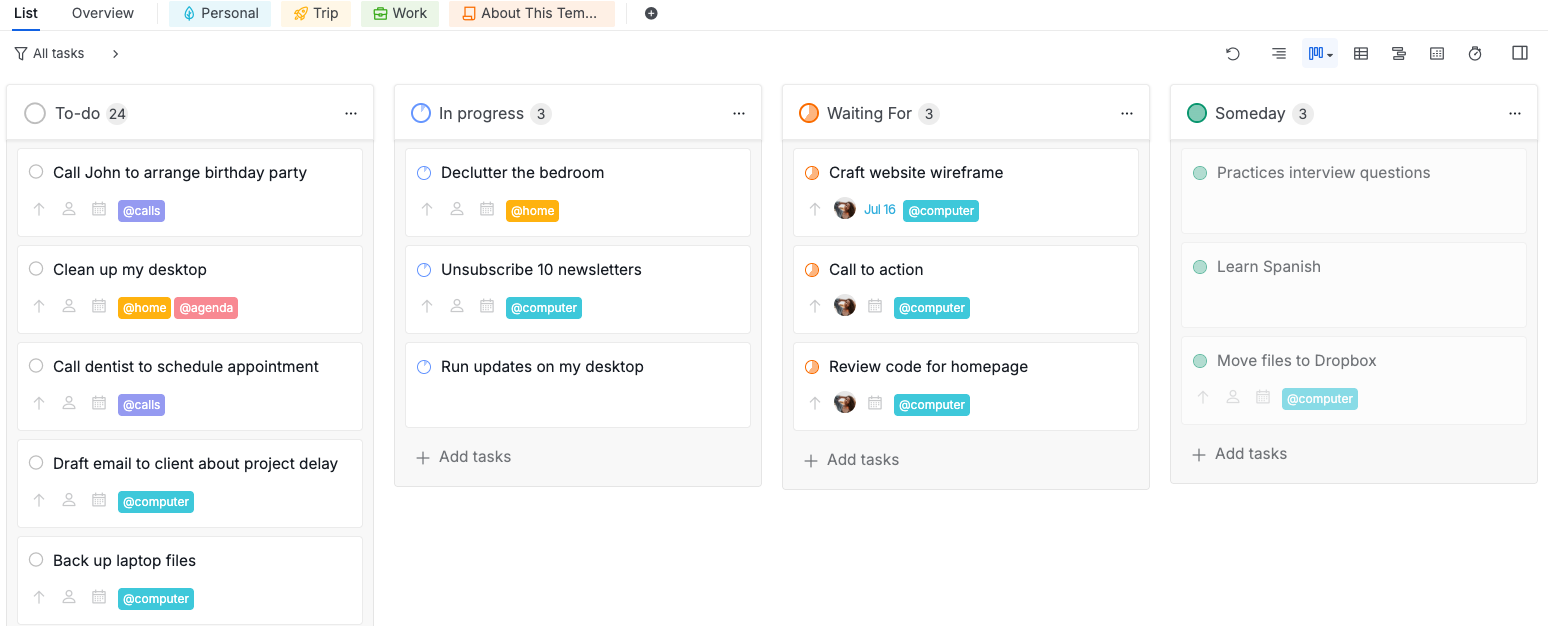Click @calls tag on Call John task
The image size is (1548, 626).
(141, 211)
